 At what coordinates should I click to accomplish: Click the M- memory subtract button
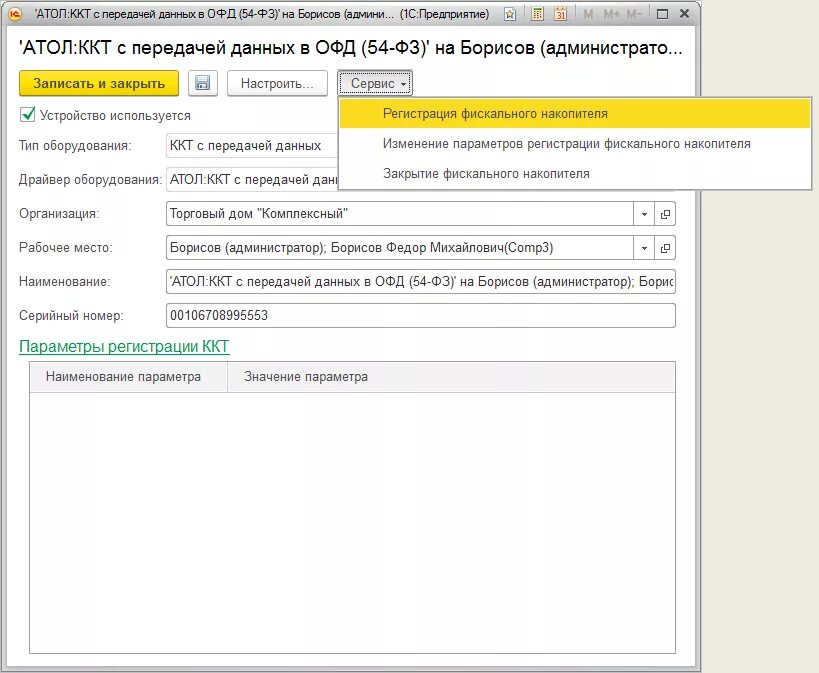[x=633, y=15]
